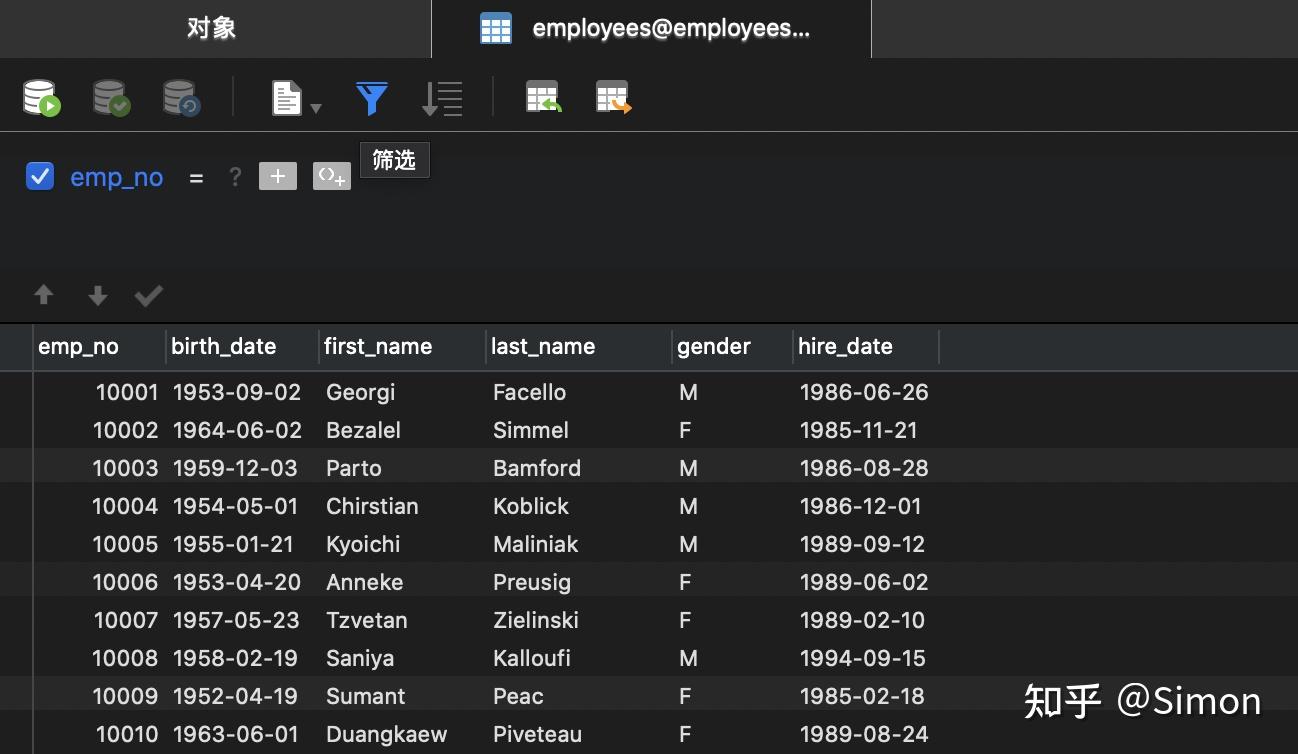
Task: Click the Commit database icon with checkmark
Action: pyautogui.click(x=112, y=98)
